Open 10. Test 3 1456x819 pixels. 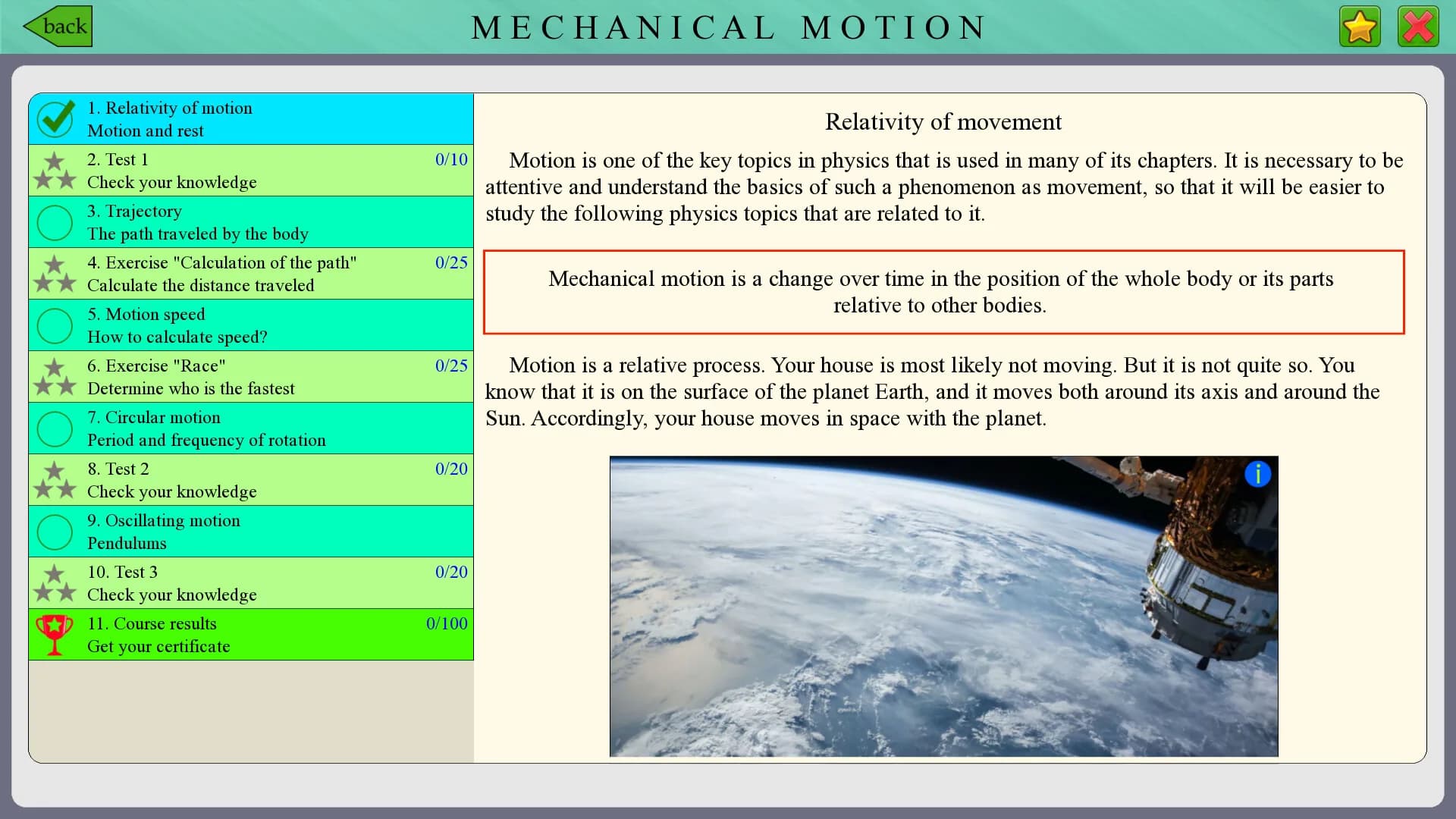click(251, 583)
